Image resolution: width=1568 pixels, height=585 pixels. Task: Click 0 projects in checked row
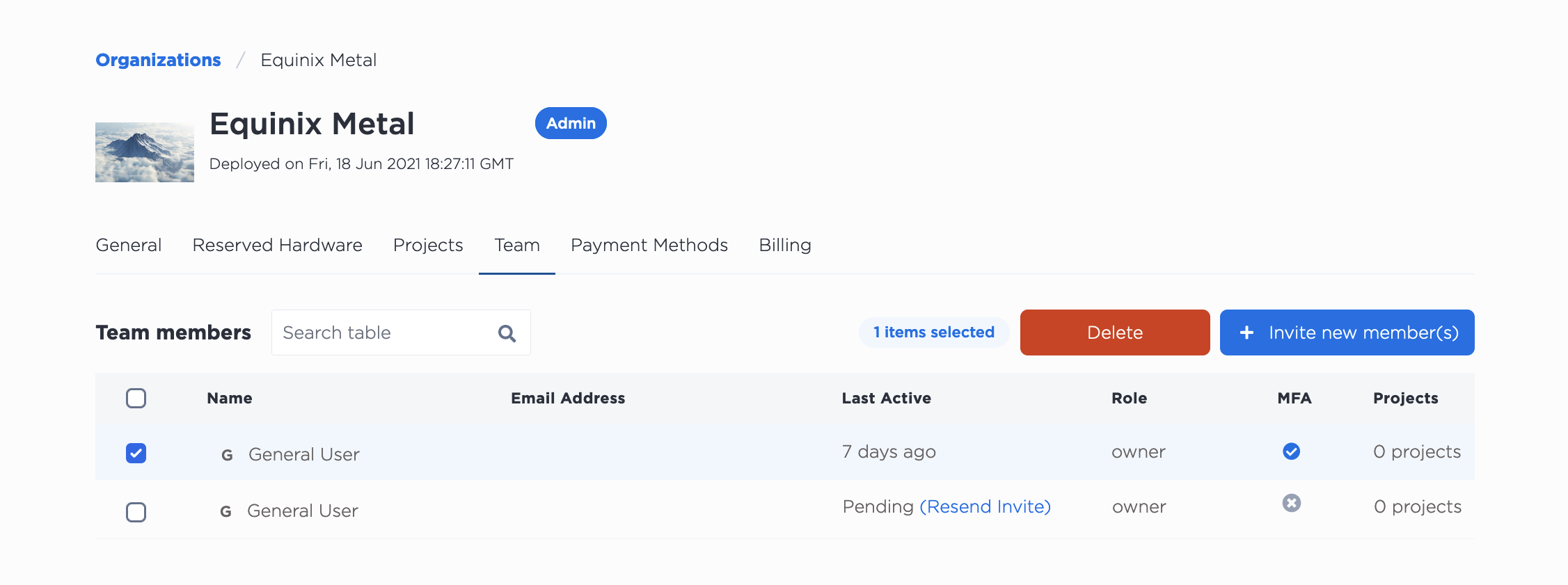[x=1417, y=452]
